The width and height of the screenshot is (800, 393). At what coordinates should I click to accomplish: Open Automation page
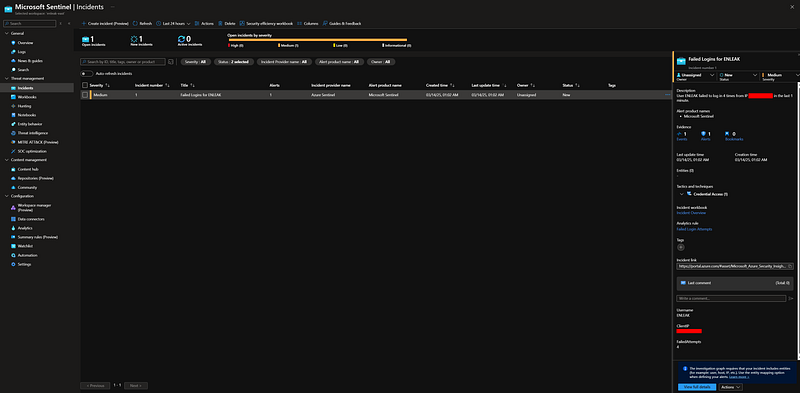(x=27, y=255)
